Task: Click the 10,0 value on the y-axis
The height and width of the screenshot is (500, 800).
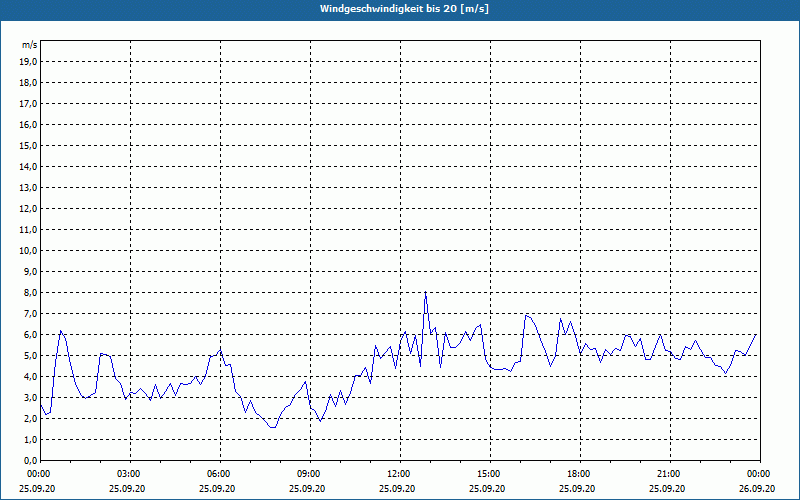Action: (28, 250)
